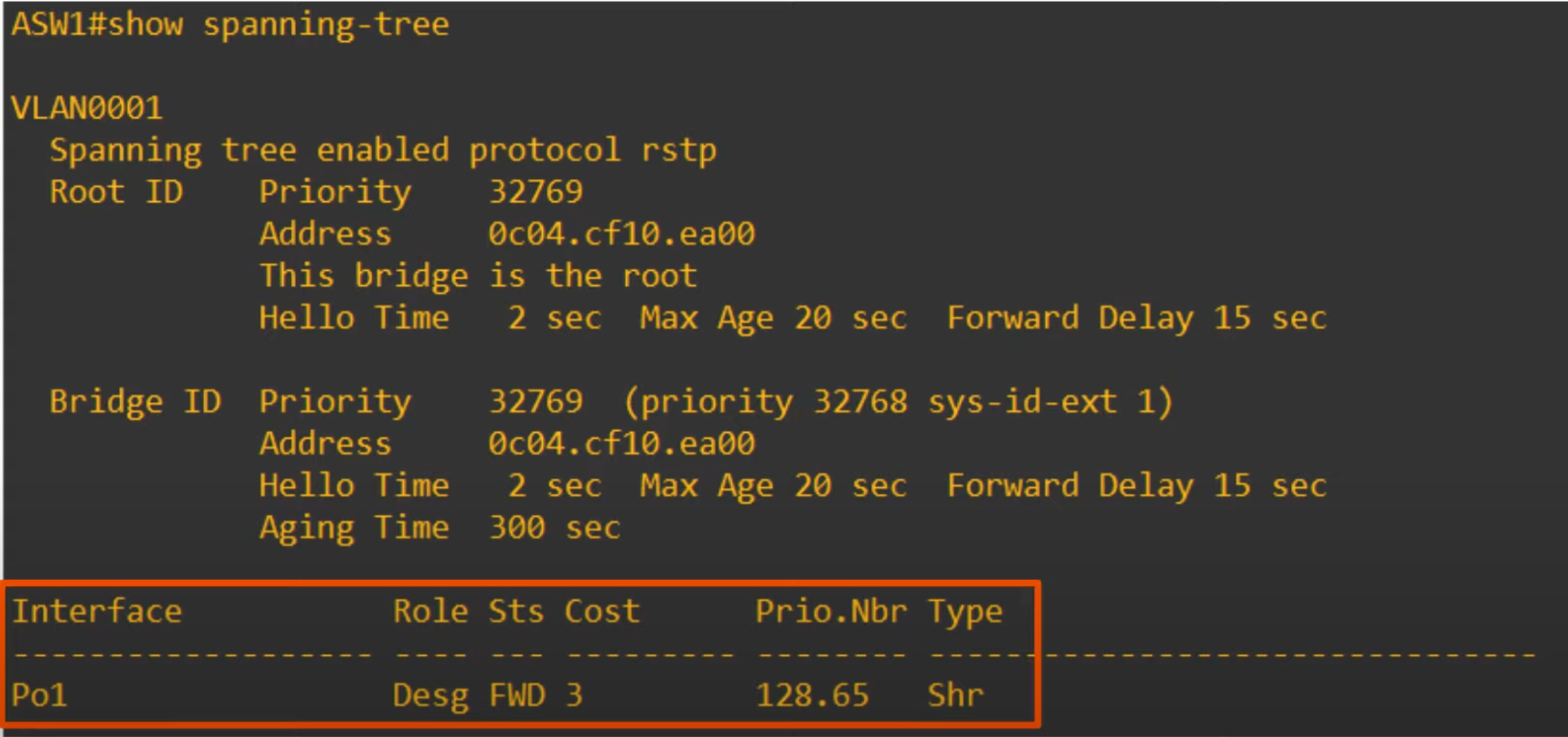Click the Shr type value
Screen dimensions: 1568x737
point(956,696)
